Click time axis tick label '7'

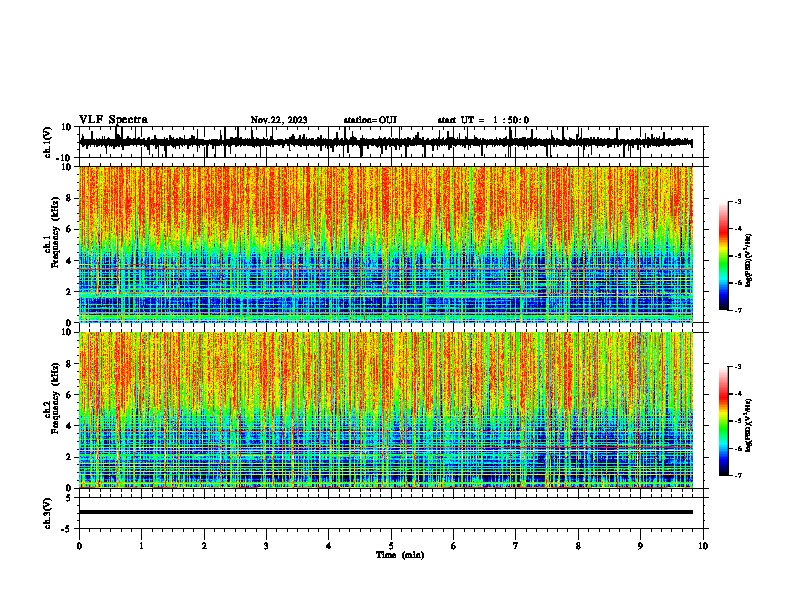516,546
